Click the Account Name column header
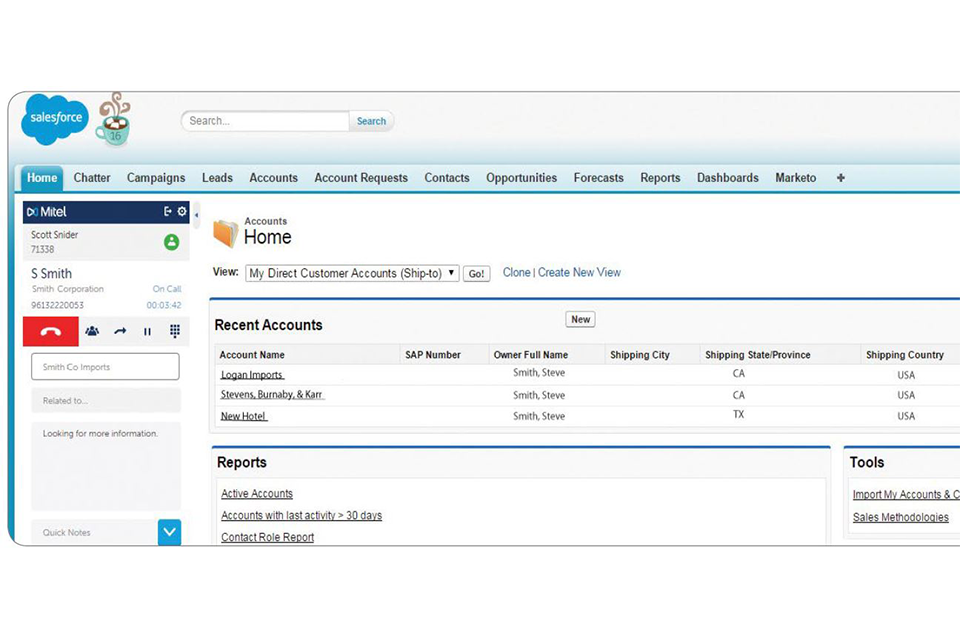 252,355
